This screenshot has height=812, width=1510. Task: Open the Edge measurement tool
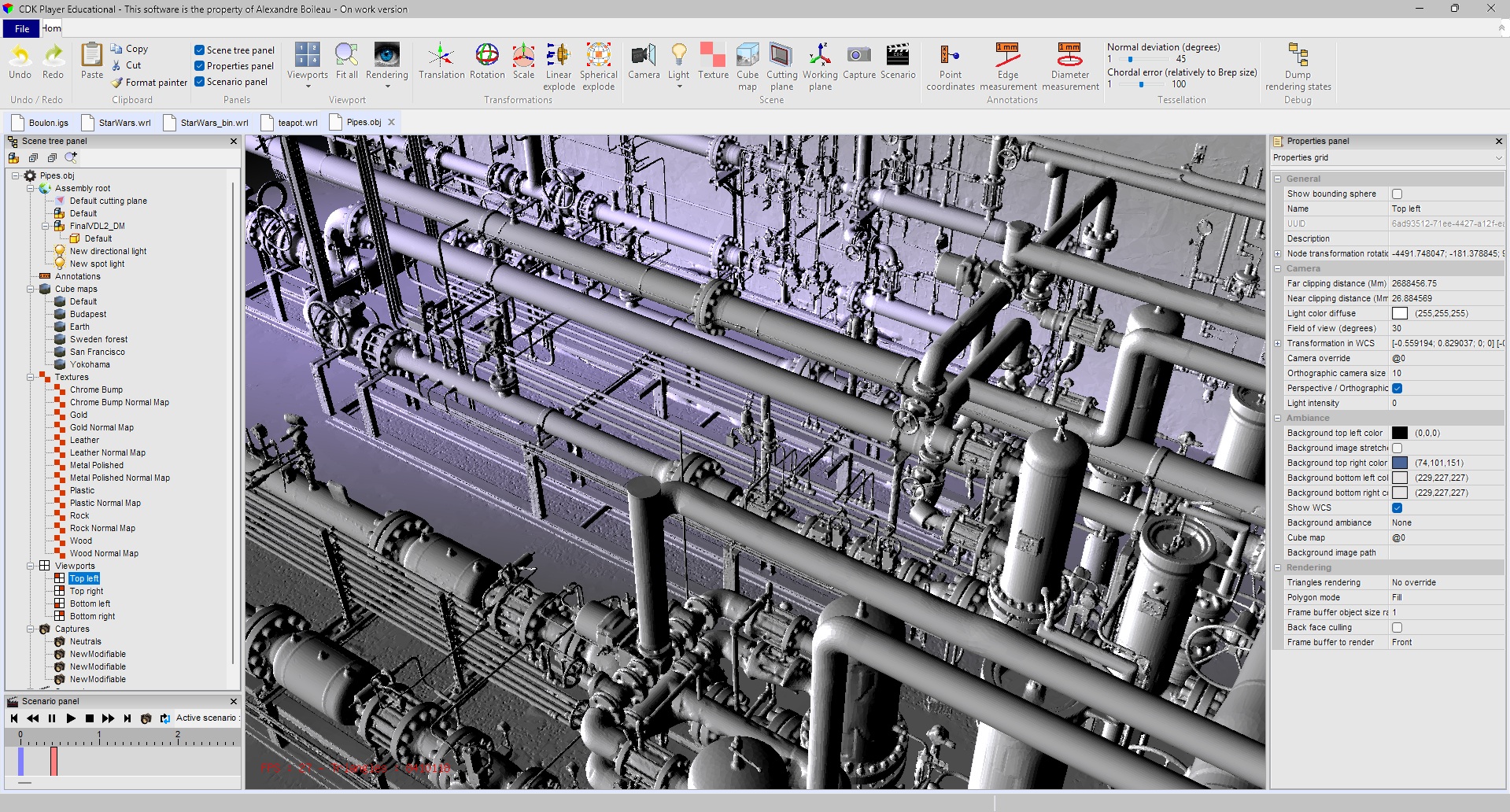[1007, 56]
